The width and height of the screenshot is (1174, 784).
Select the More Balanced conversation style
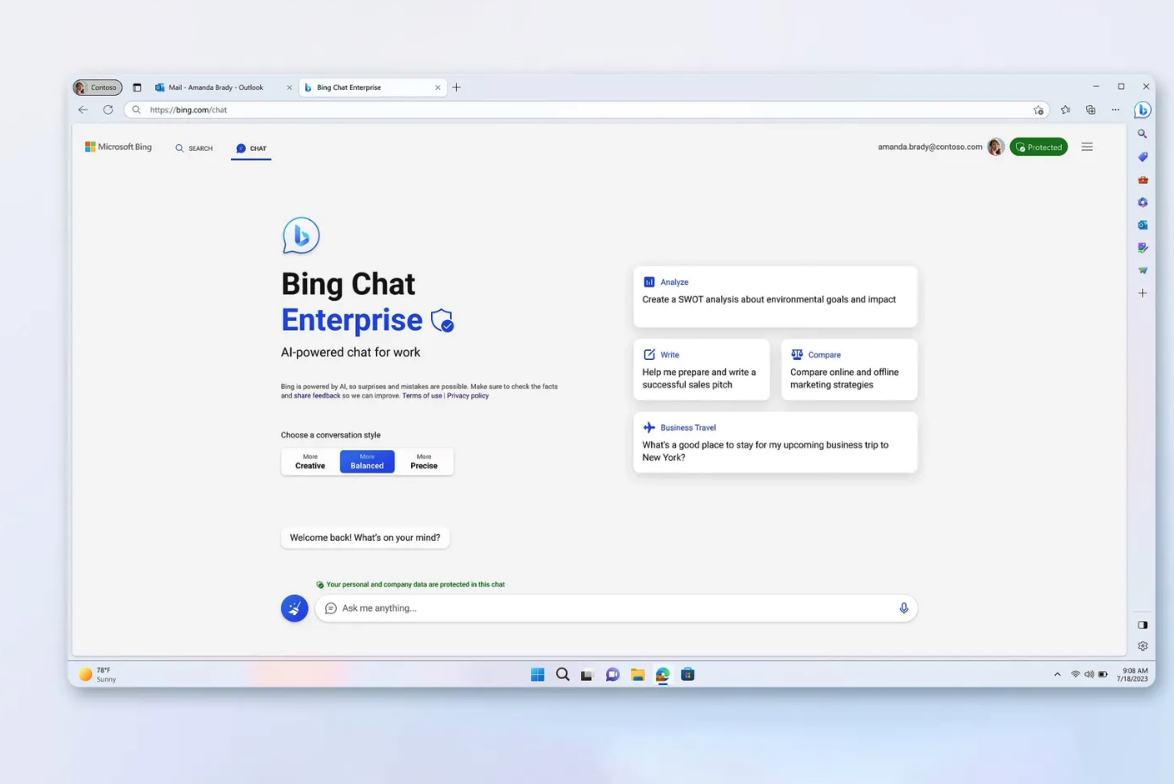click(367, 461)
